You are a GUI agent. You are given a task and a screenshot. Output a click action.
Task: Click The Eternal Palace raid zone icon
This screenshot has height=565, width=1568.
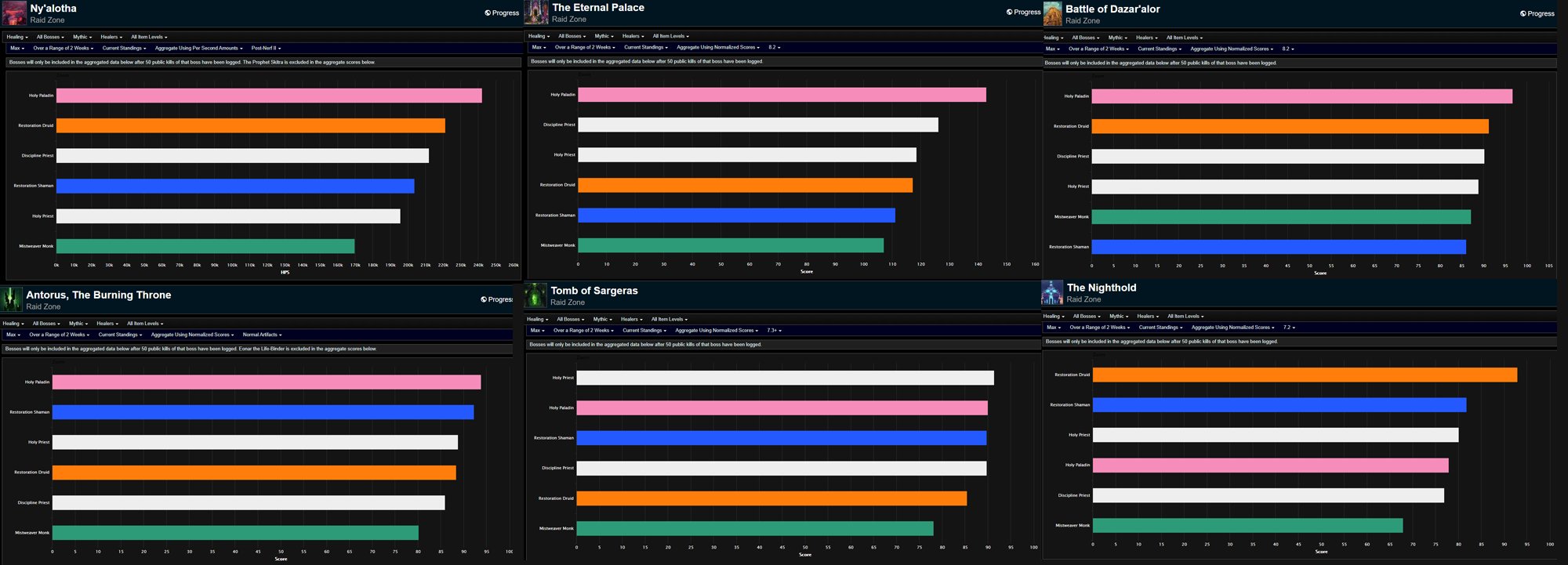pyautogui.click(x=536, y=13)
